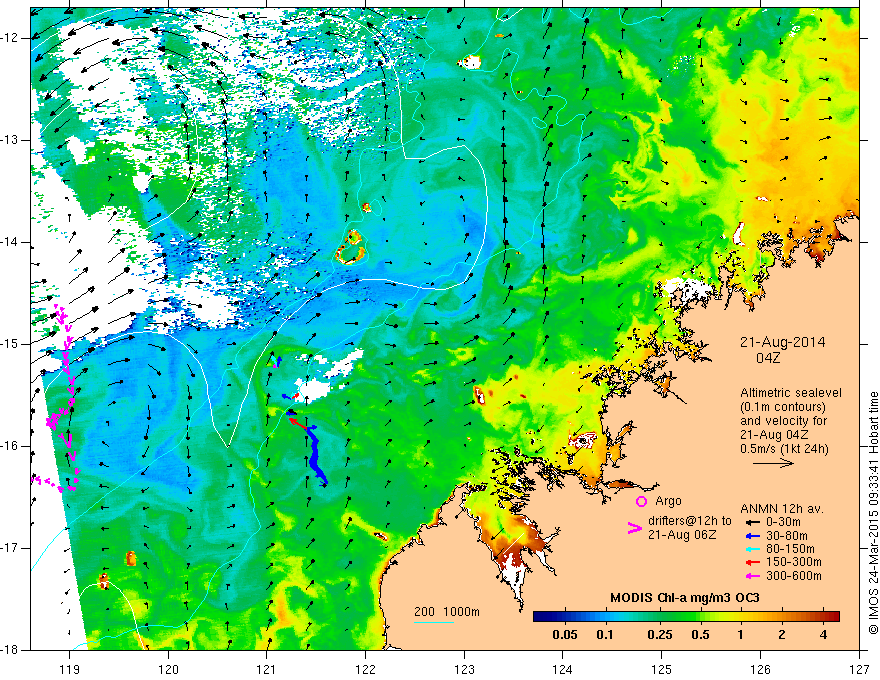880x680 pixels.
Task: Click the thick blue mooring track on map
Action: (317, 456)
